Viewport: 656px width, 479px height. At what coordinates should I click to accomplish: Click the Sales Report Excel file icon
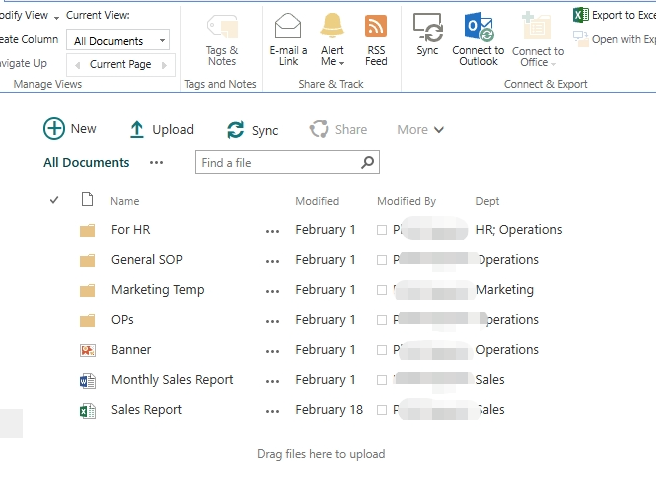[88, 411]
